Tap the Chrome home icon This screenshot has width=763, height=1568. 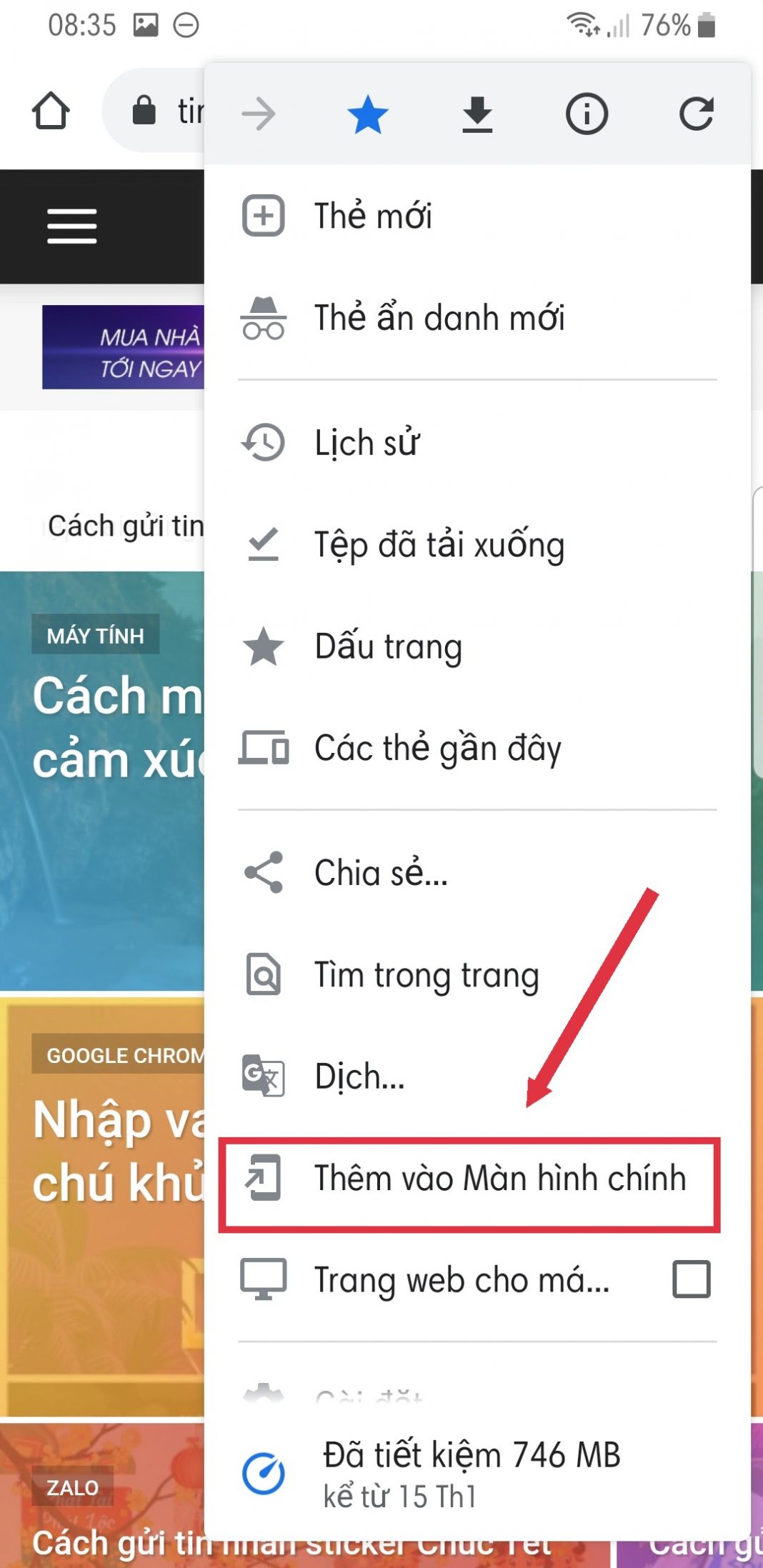click(51, 111)
